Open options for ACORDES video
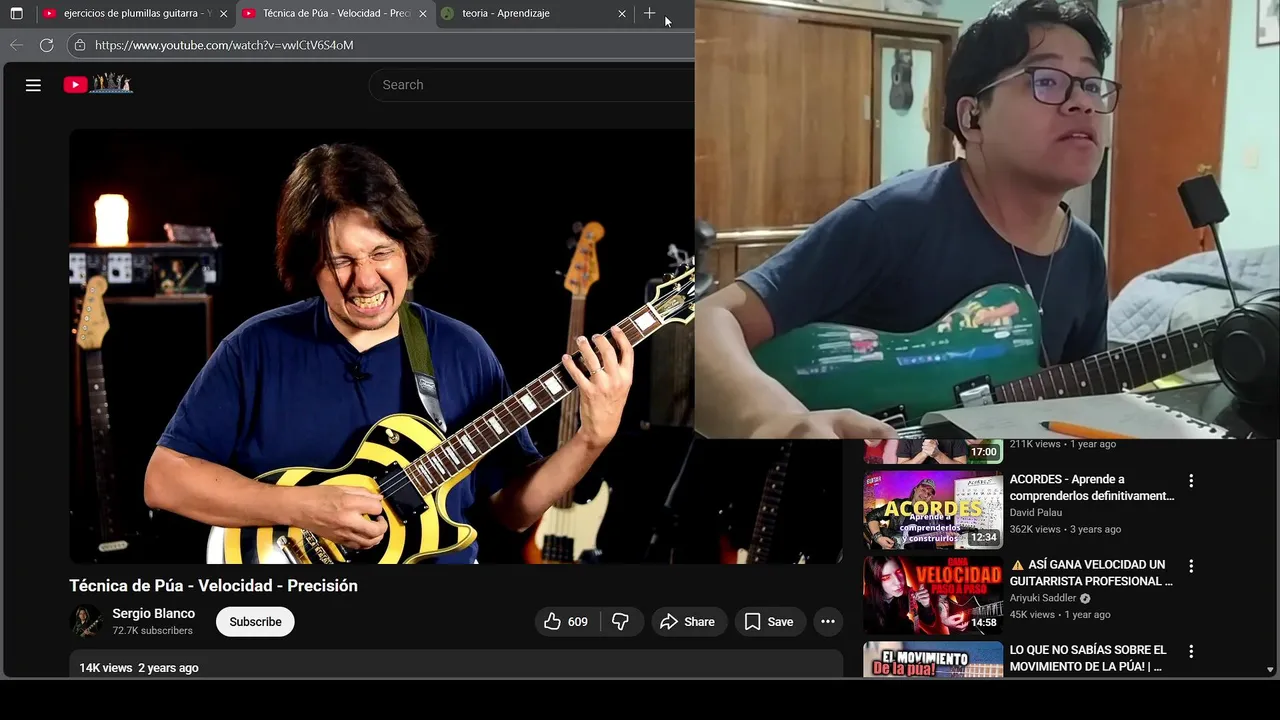Viewport: 1280px width, 720px height. pyautogui.click(x=1191, y=481)
